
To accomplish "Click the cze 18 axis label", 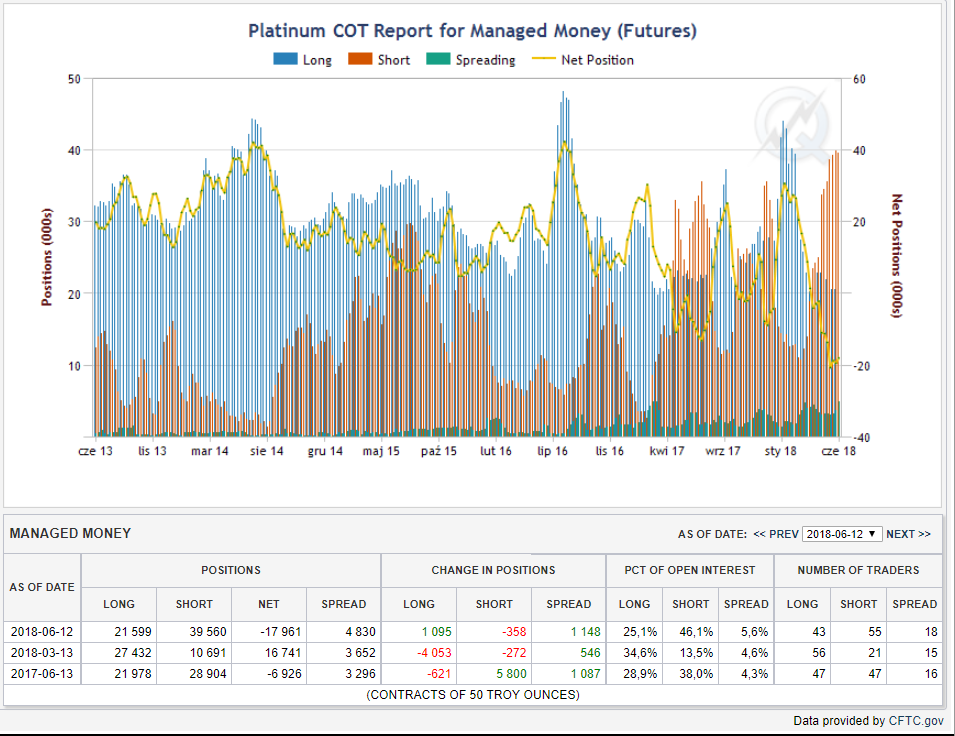I will [x=839, y=451].
